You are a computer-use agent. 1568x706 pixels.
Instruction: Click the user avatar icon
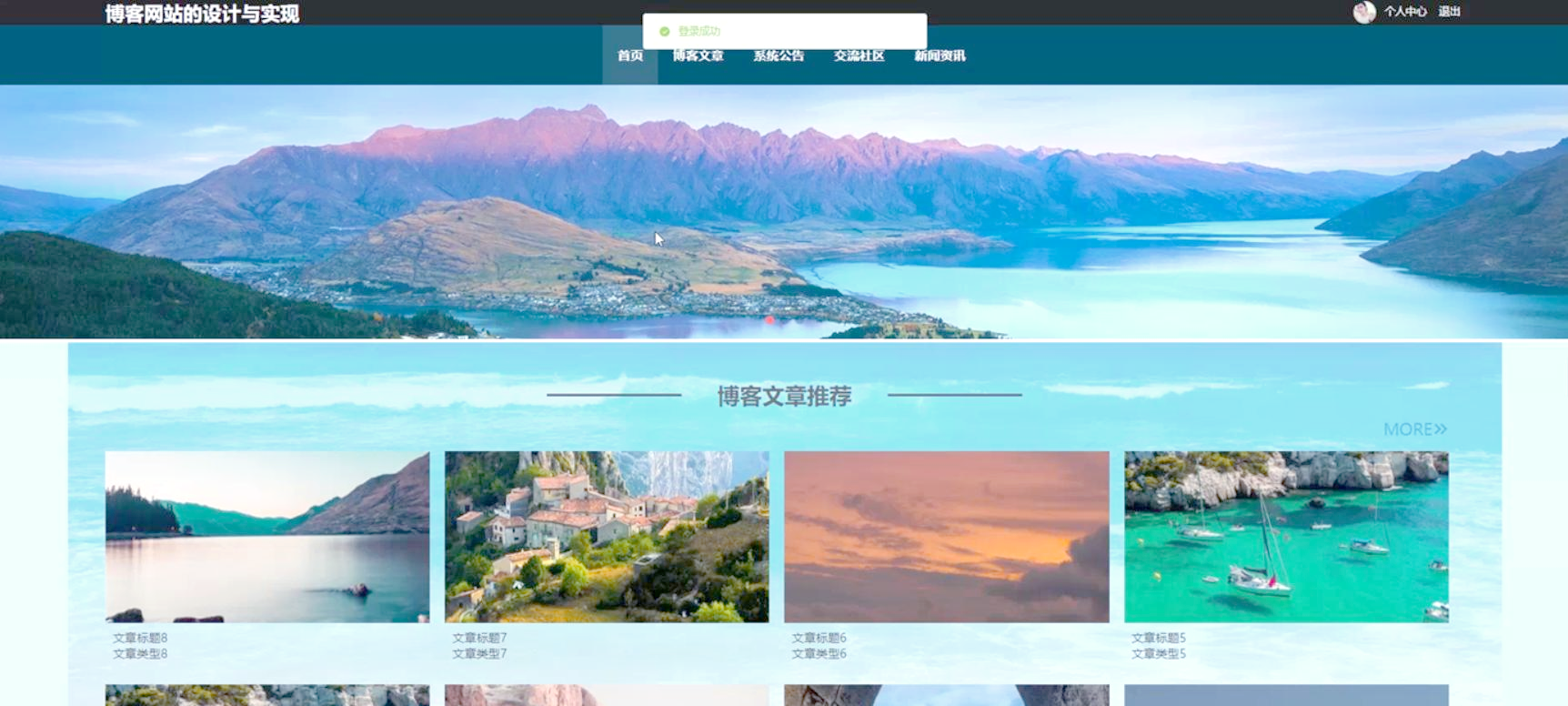[x=1363, y=12]
